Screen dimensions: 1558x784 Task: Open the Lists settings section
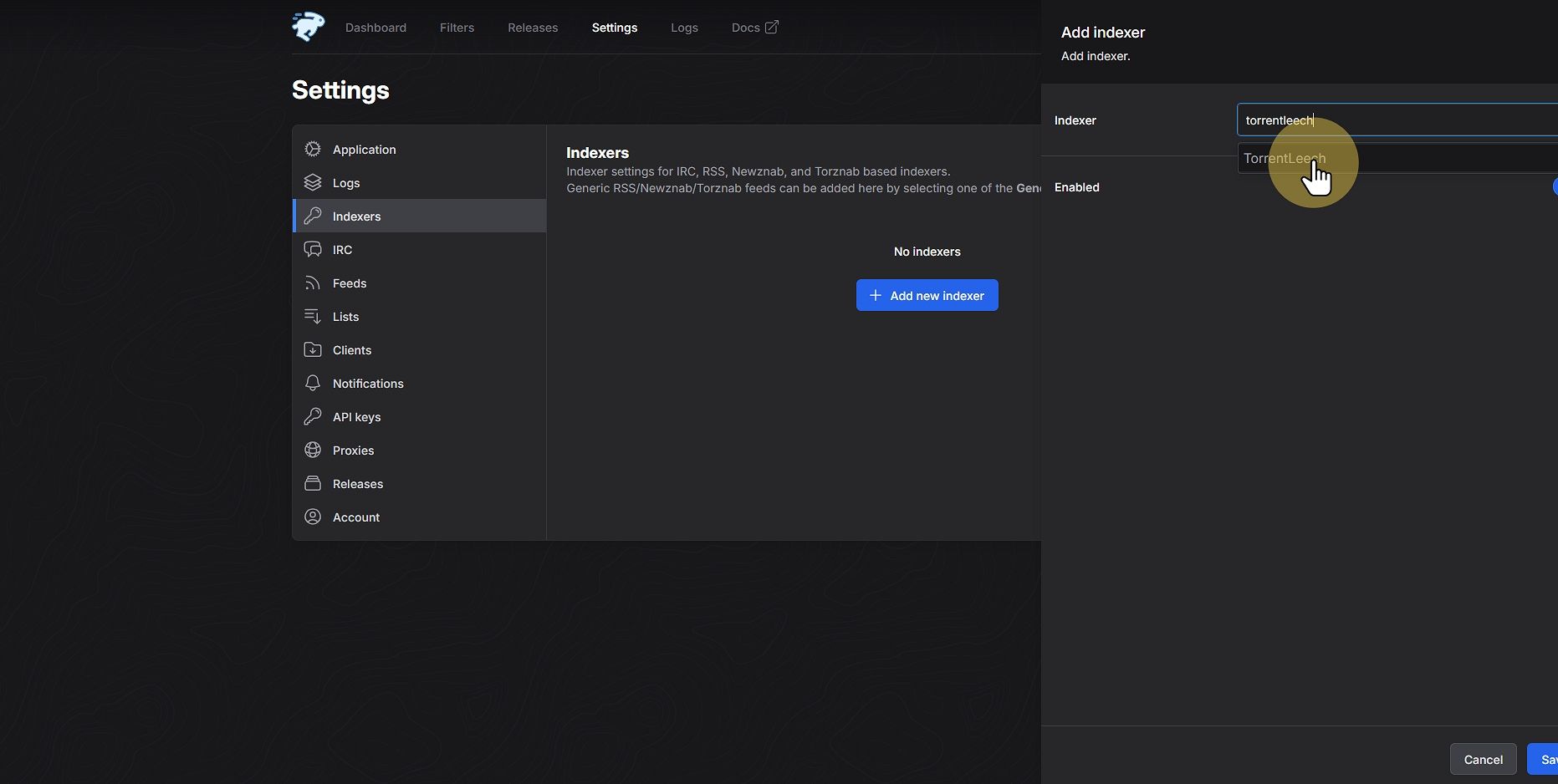click(419, 316)
